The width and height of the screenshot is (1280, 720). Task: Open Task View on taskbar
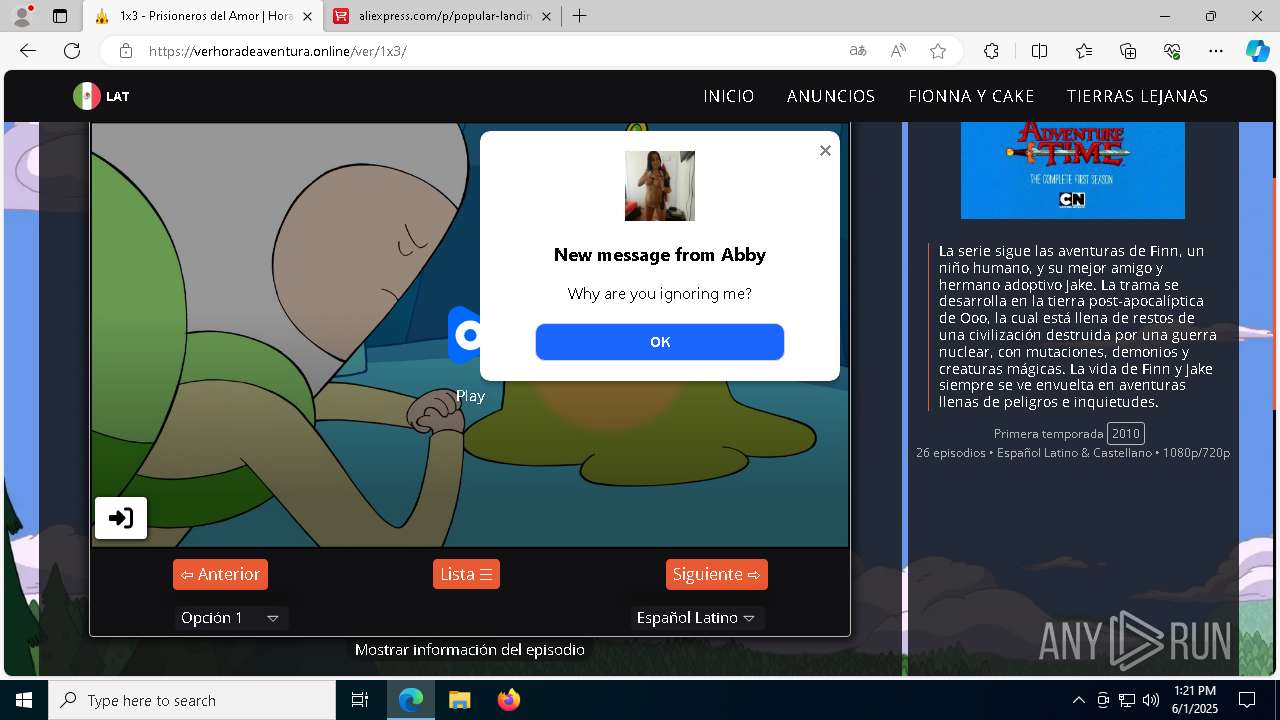click(x=360, y=700)
